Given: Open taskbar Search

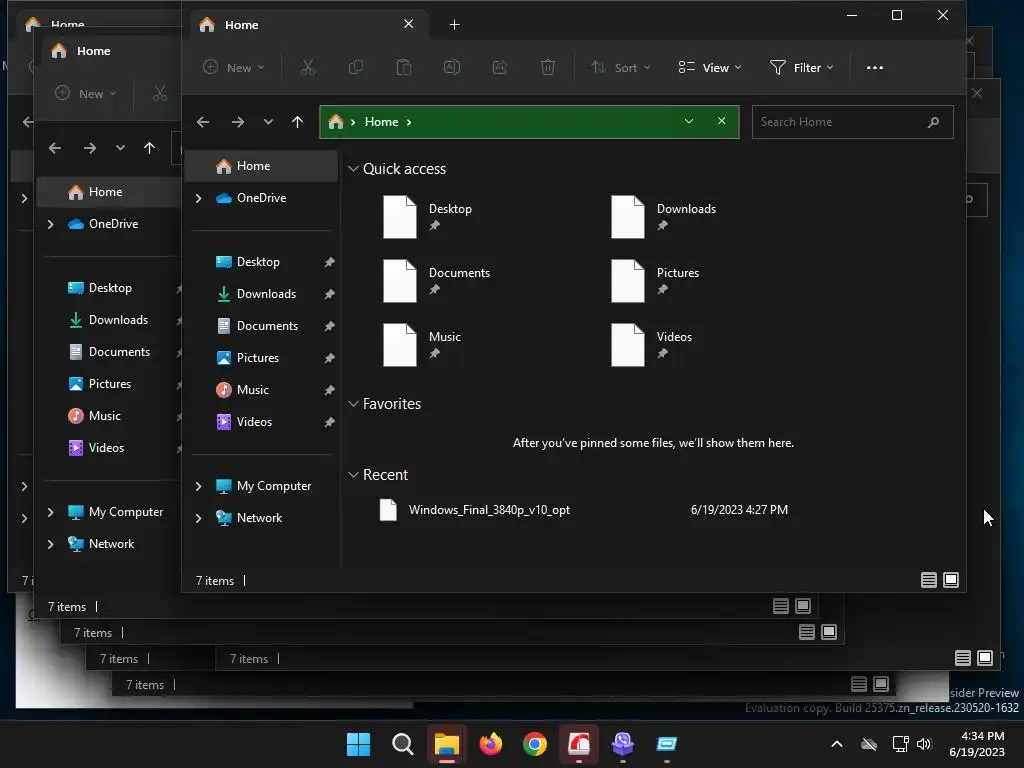Looking at the screenshot, I should click(403, 744).
